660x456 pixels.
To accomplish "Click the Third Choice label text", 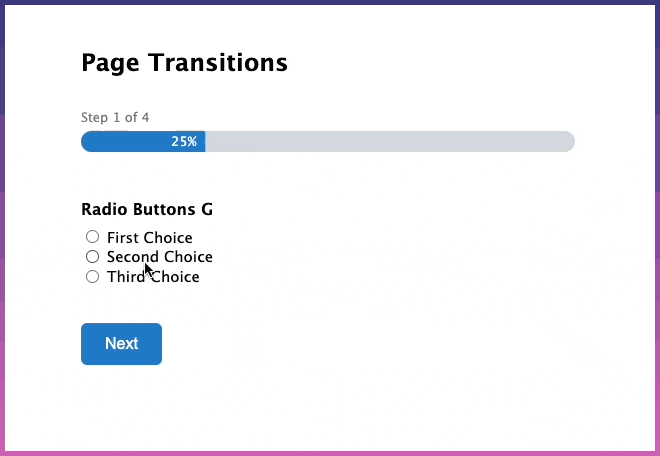I will [x=153, y=277].
